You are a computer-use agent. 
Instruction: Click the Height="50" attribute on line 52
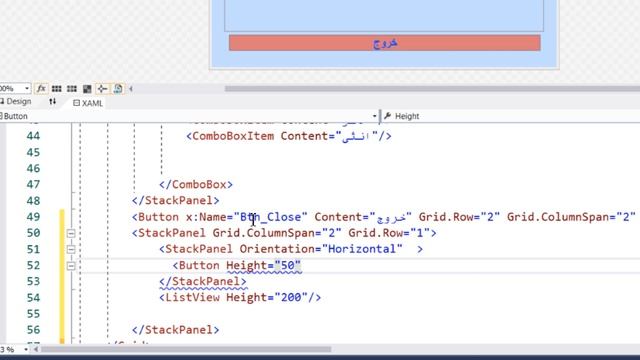tap(264, 266)
